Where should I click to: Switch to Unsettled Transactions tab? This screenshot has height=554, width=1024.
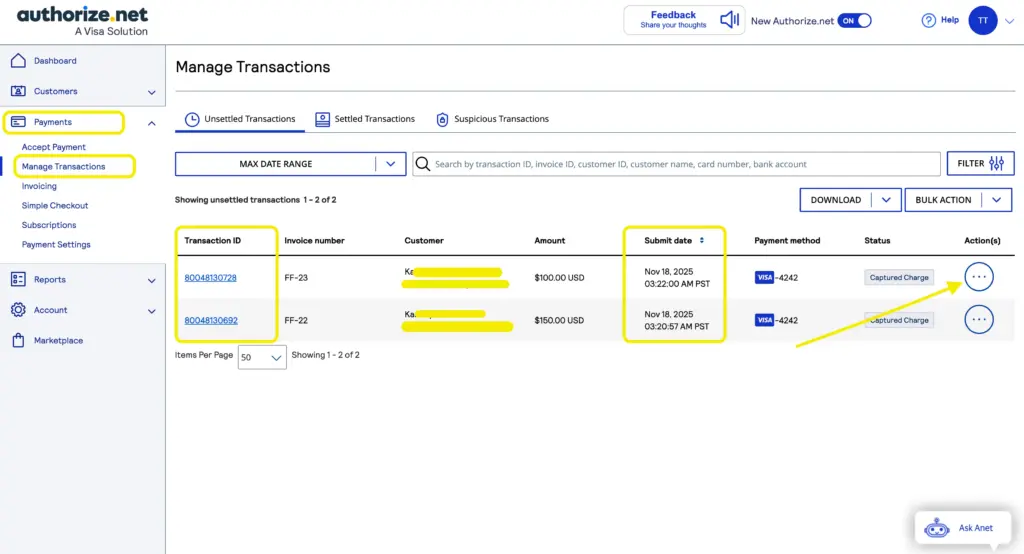(x=240, y=119)
